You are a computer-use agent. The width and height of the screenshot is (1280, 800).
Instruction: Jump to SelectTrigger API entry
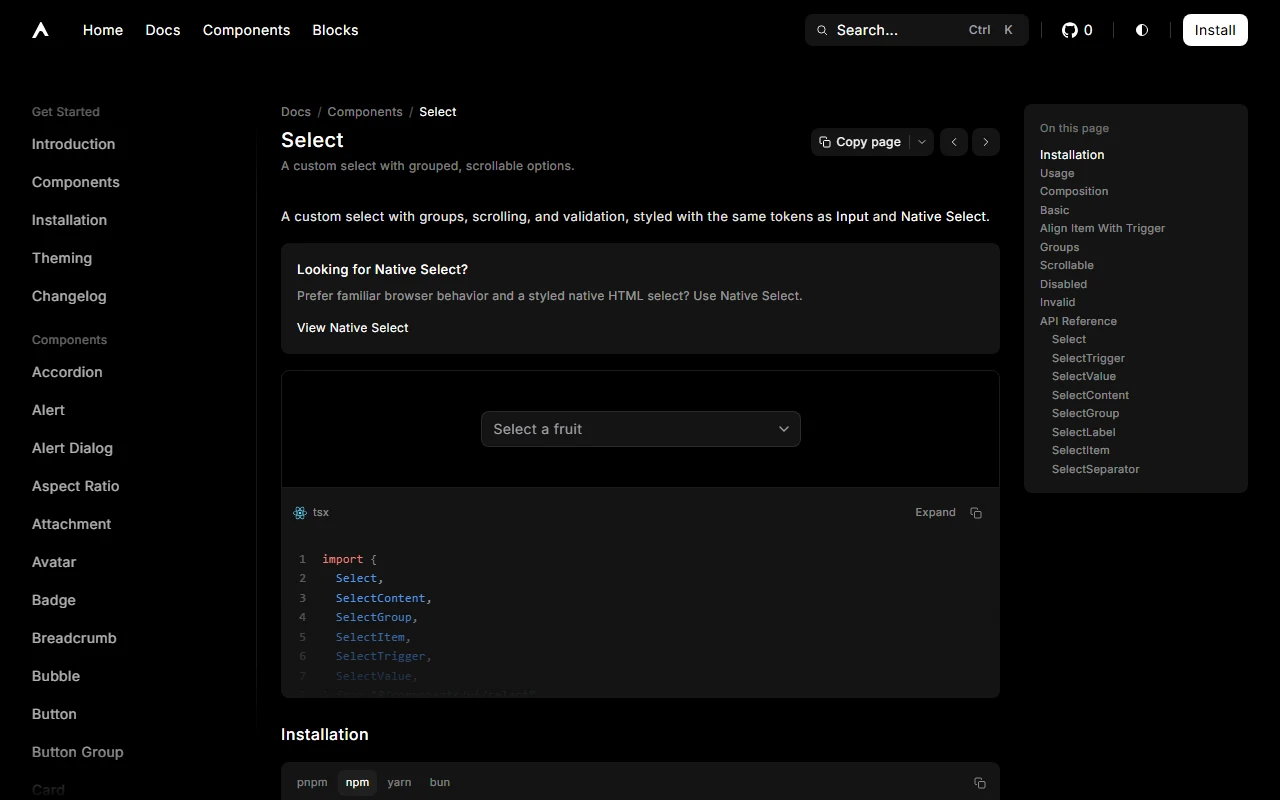pyautogui.click(x=1088, y=358)
